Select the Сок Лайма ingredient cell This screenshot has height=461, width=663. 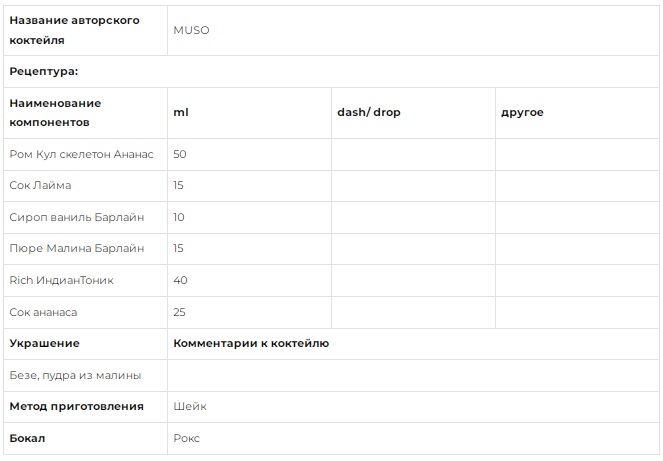click(85, 186)
